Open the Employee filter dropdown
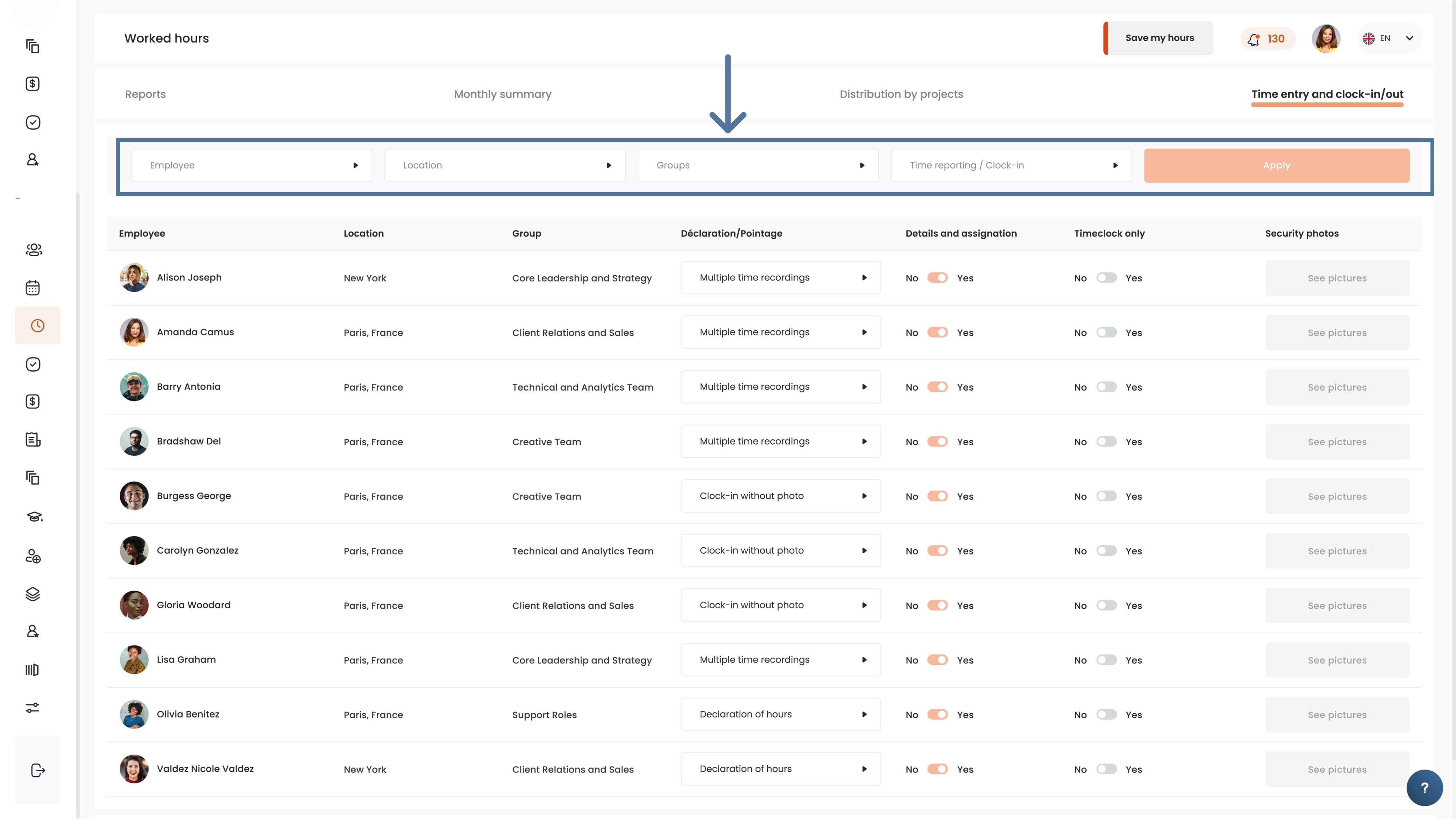 click(252, 165)
